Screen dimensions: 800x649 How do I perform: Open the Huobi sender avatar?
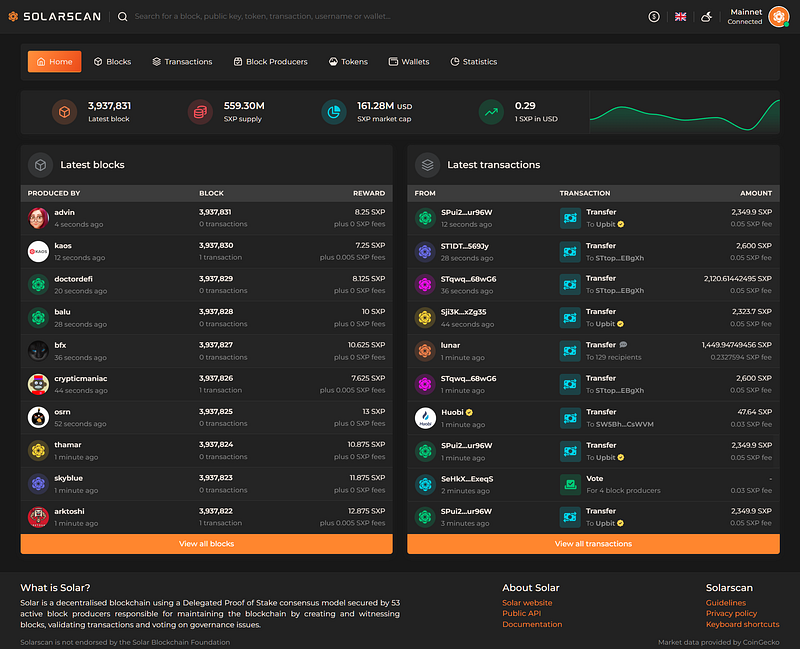[425, 418]
